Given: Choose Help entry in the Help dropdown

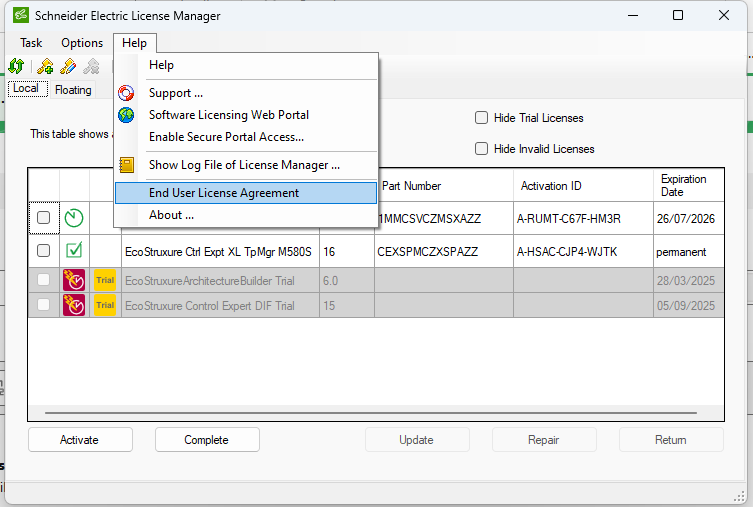Looking at the screenshot, I should point(246,65).
